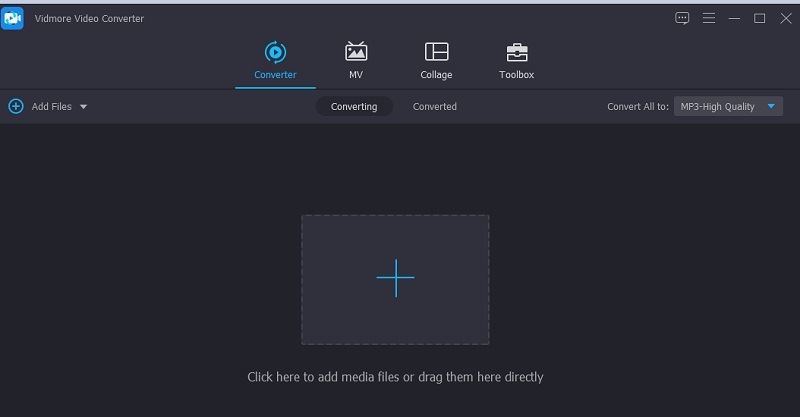
Task: Close the Vidmore Video Converter window
Action: tap(783, 18)
